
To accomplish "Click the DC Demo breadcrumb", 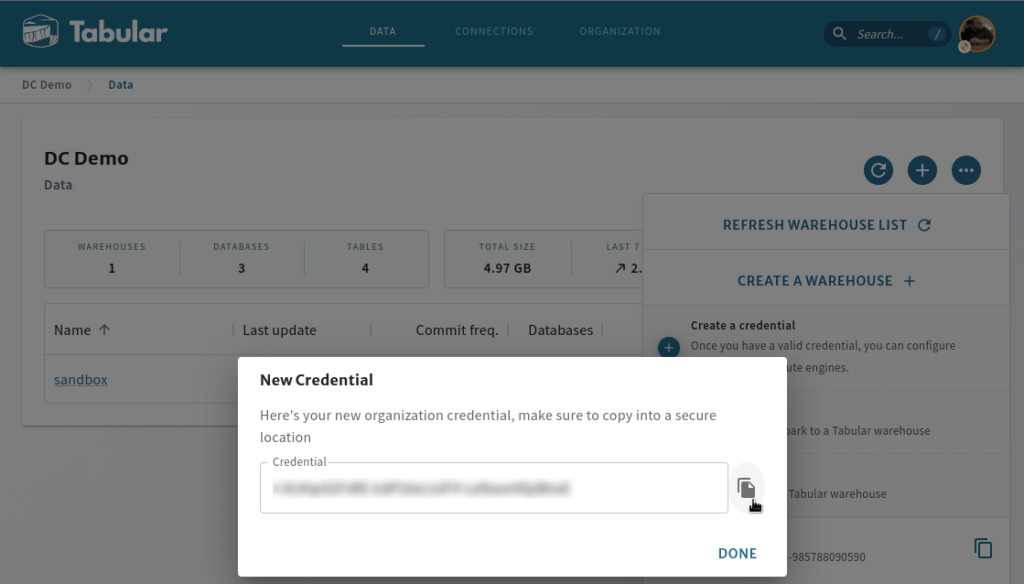I will (x=46, y=85).
